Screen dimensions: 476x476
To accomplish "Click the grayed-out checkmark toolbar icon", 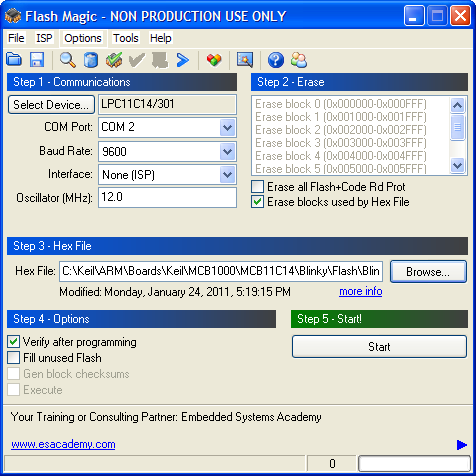I will [137, 60].
